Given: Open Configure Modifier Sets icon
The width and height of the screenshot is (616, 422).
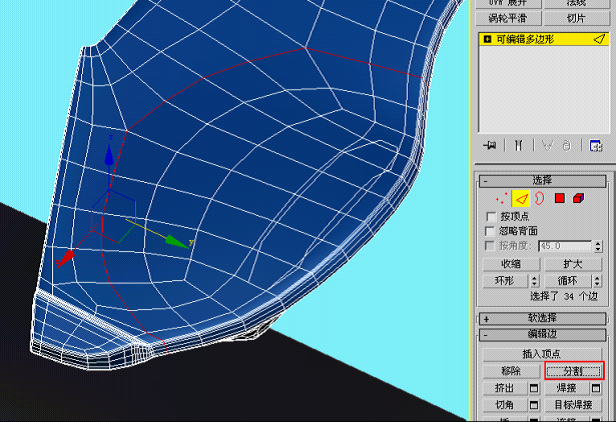Looking at the screenshot, I should coord(596,146).
